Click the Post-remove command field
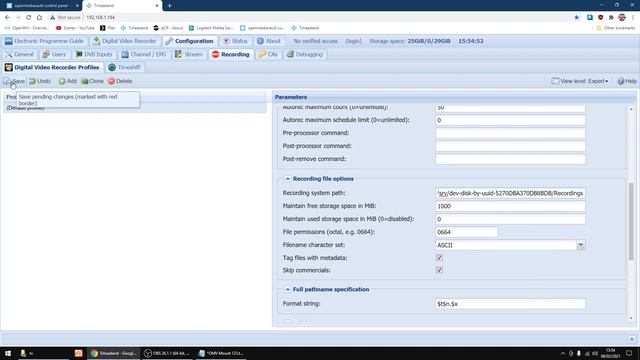 (510, 159)
